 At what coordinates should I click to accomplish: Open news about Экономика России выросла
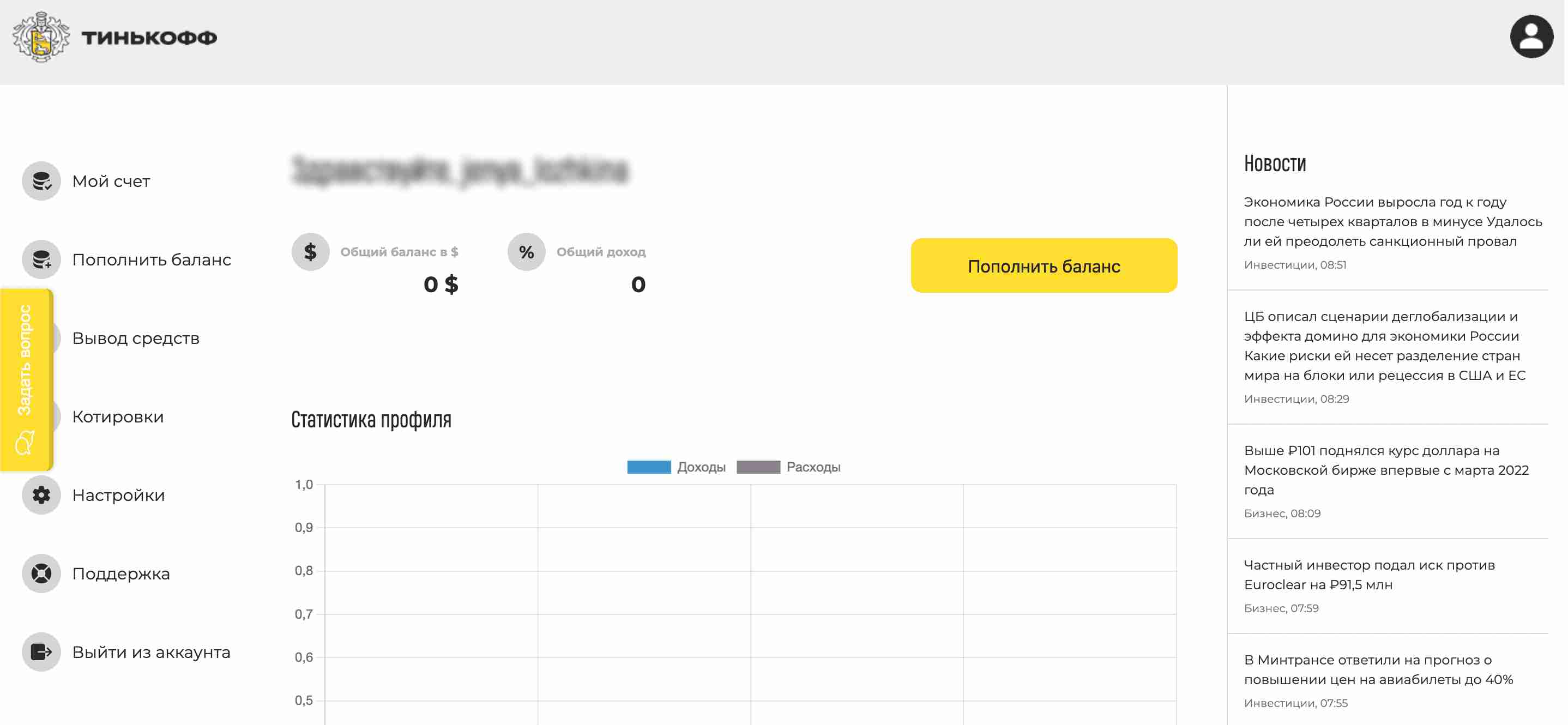(x=1394, y=221)
